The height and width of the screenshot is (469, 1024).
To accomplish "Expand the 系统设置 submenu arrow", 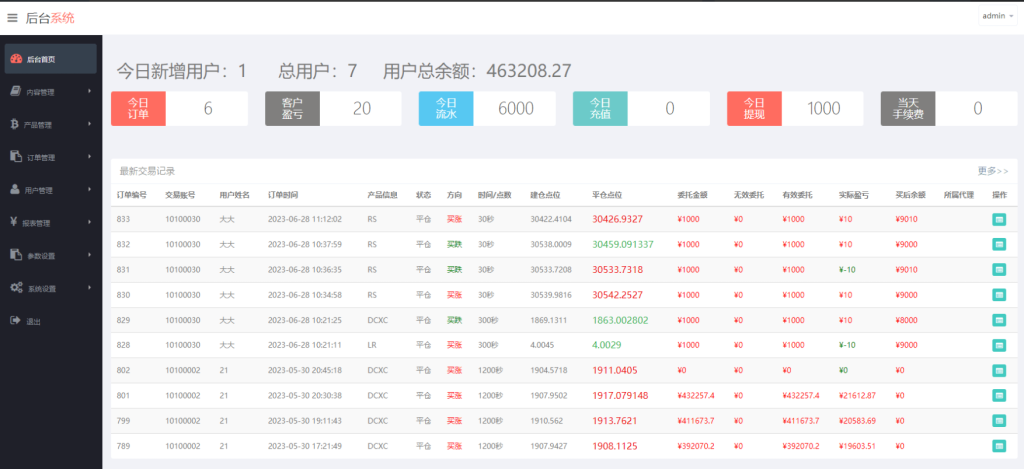I will (x=89, y=287).
